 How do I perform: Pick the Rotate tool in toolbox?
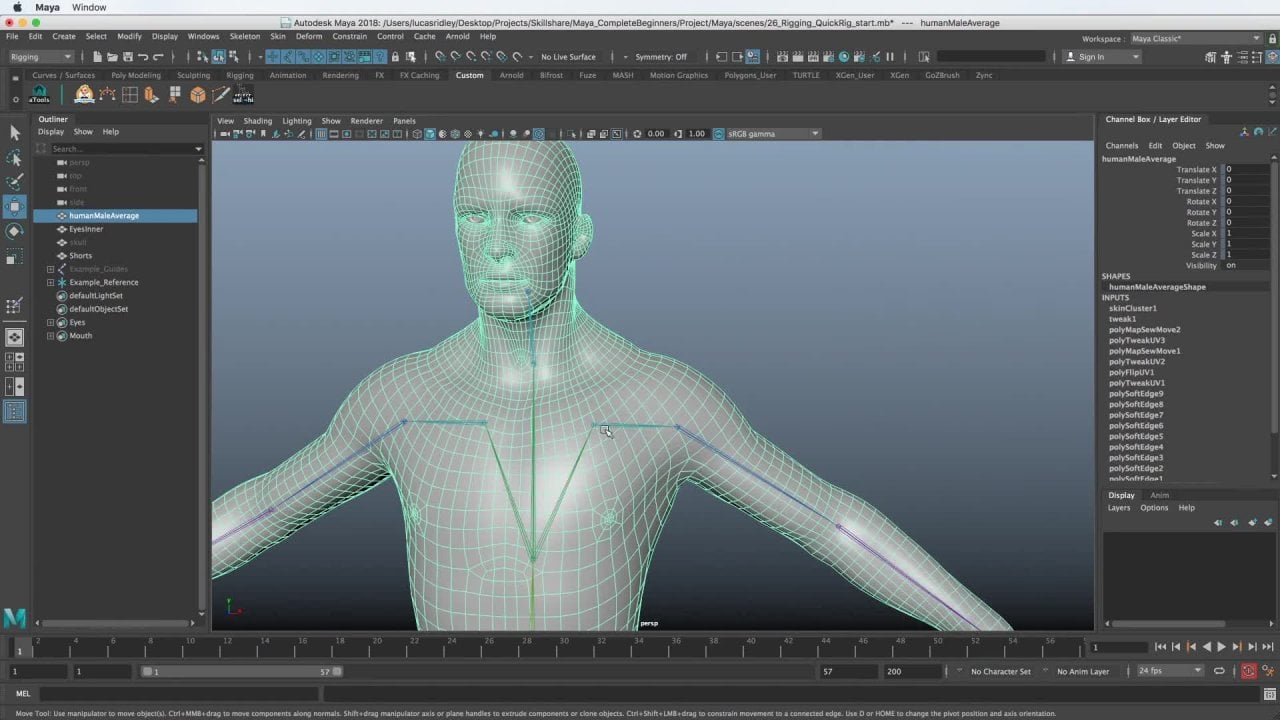pos(15,232)
